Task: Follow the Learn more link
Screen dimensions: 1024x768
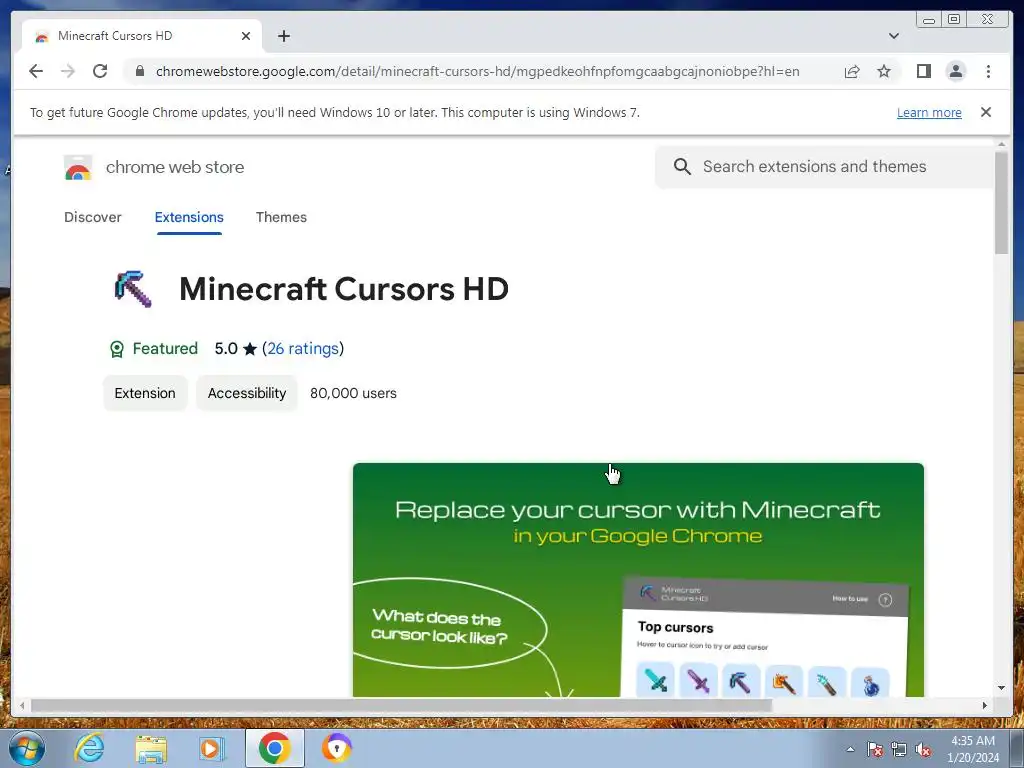Action: (929, 112)
